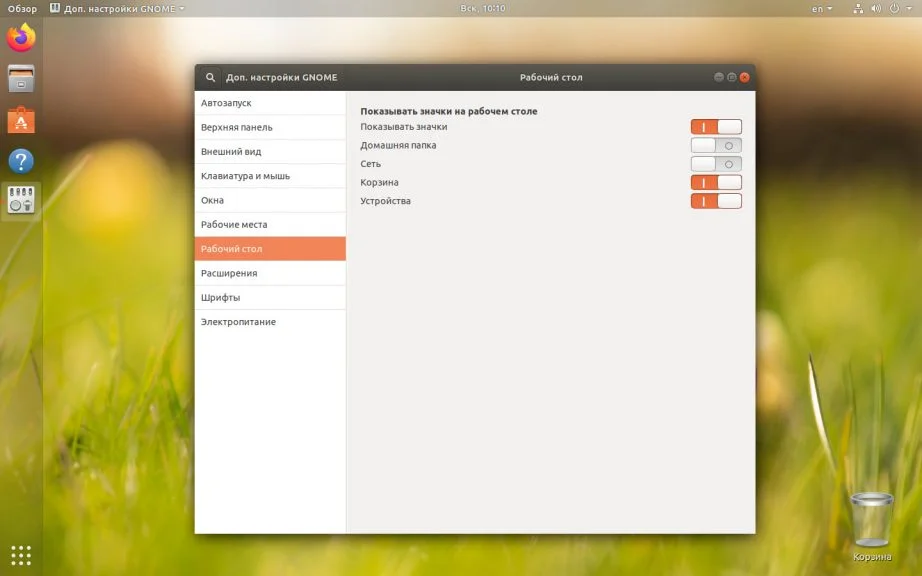Show applications grid at dock bottom
922x576 pixels.
[21, 555]
